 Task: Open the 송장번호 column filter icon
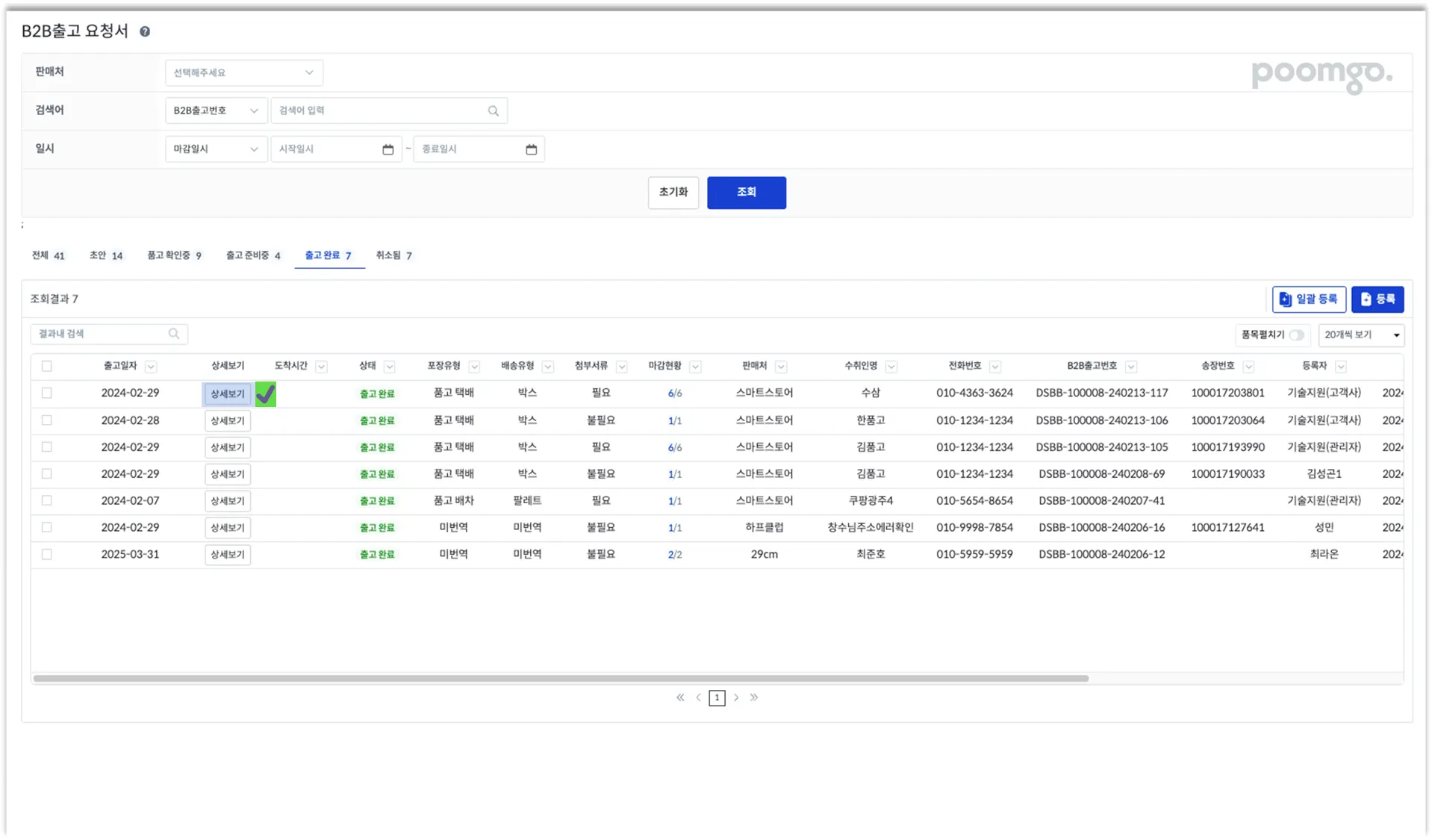coord(1248,367)
